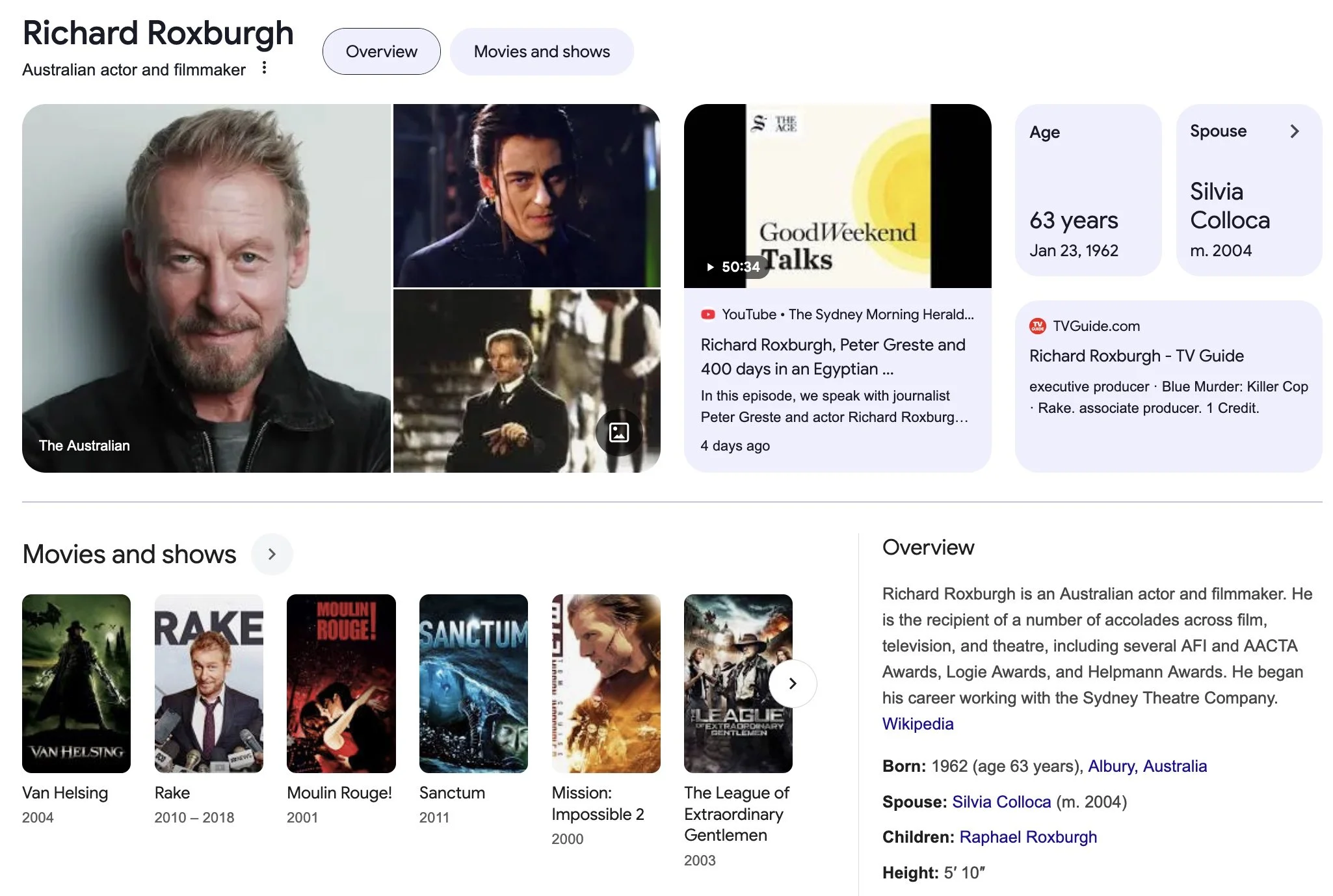Click the YouTube source icon
Screen dimensions: 1333x896
click(707, 315)
